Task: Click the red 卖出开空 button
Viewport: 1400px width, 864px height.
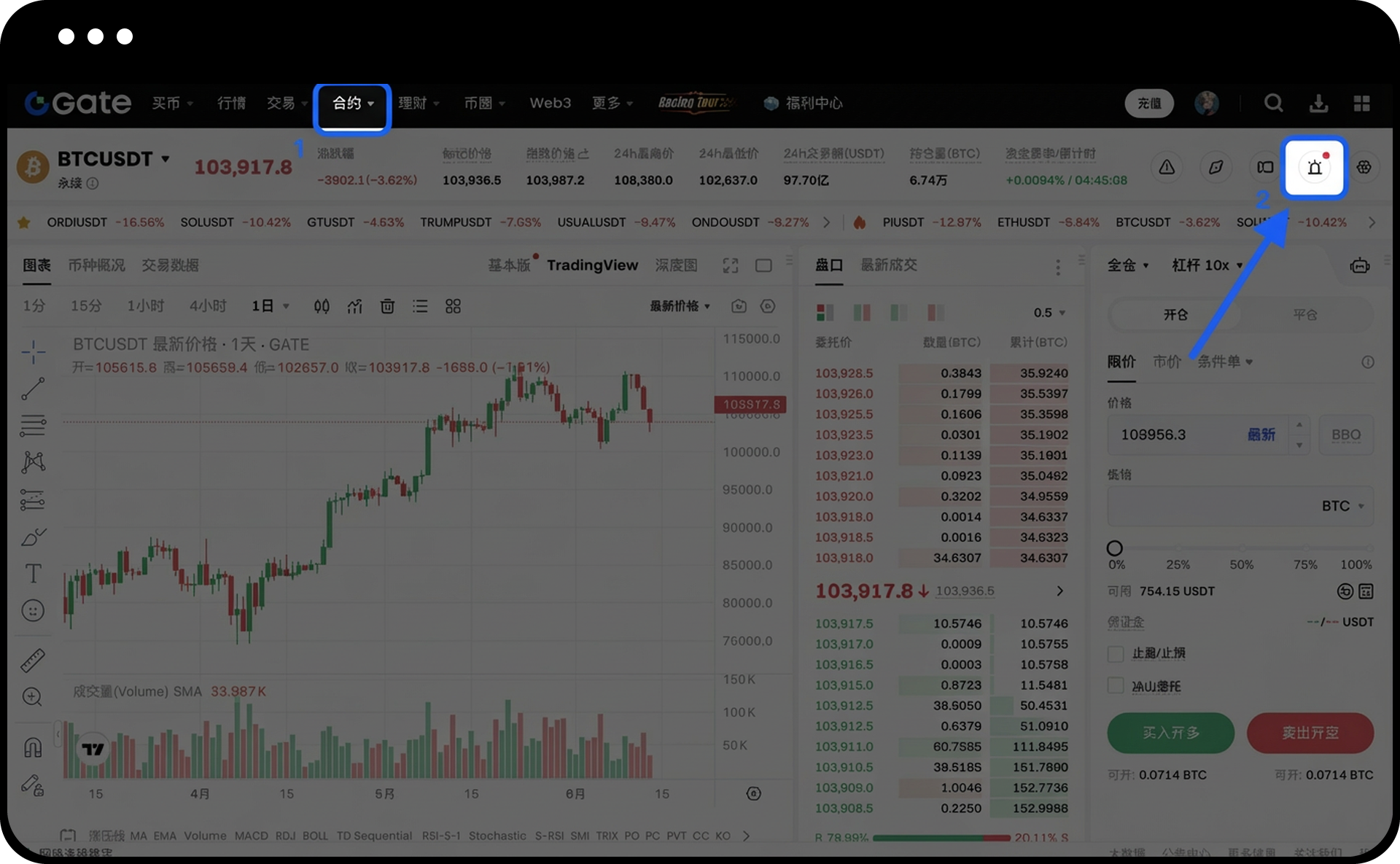Action: [1310, 733]
